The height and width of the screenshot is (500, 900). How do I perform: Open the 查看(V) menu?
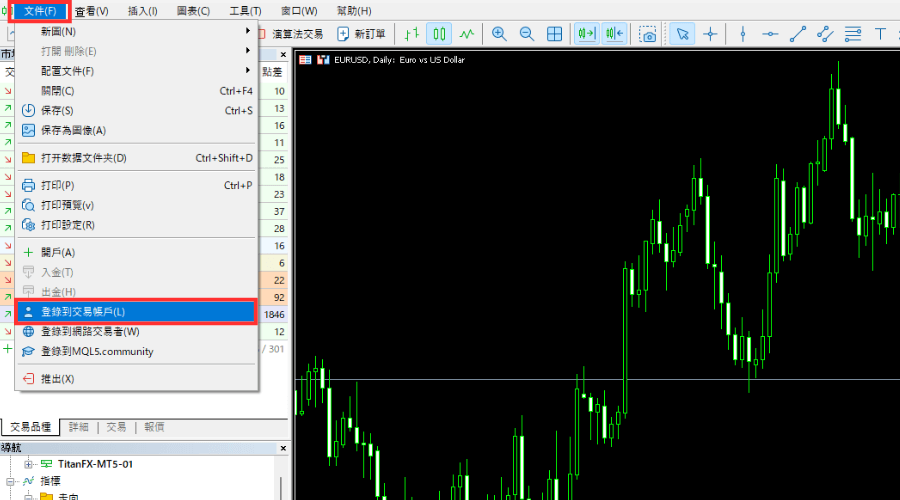[x=91, y=11]
